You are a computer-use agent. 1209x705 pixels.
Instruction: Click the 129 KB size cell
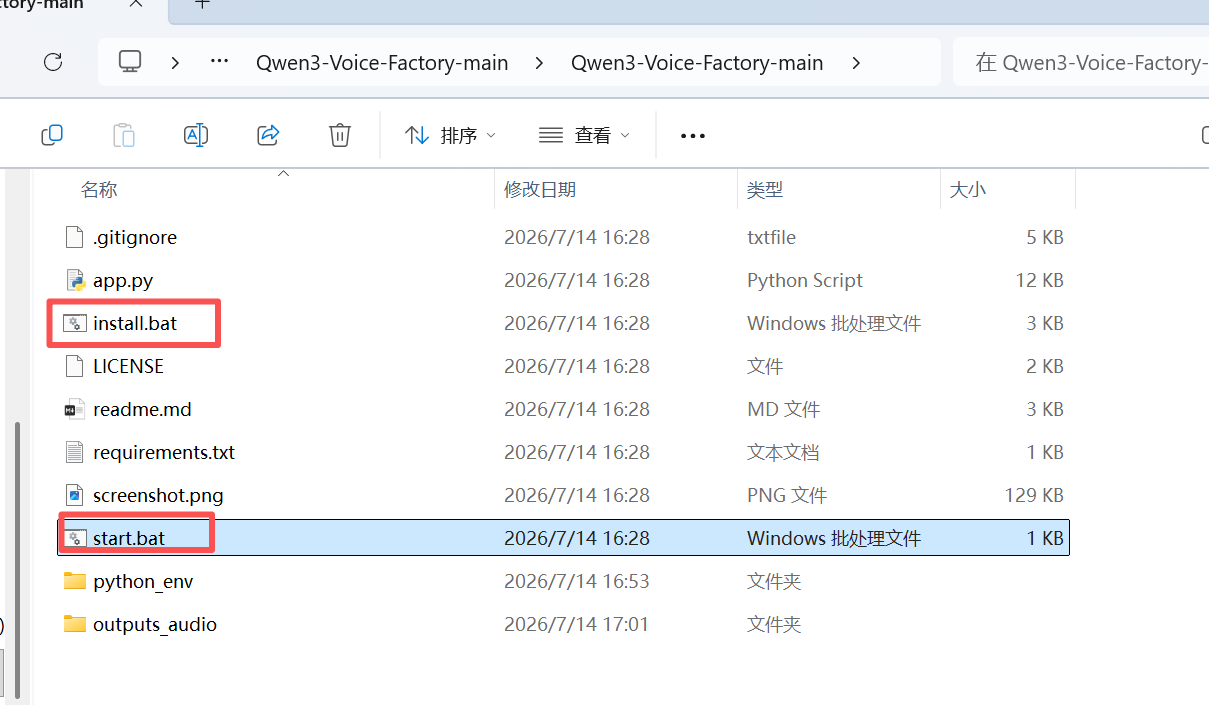tap(1033, 495)
